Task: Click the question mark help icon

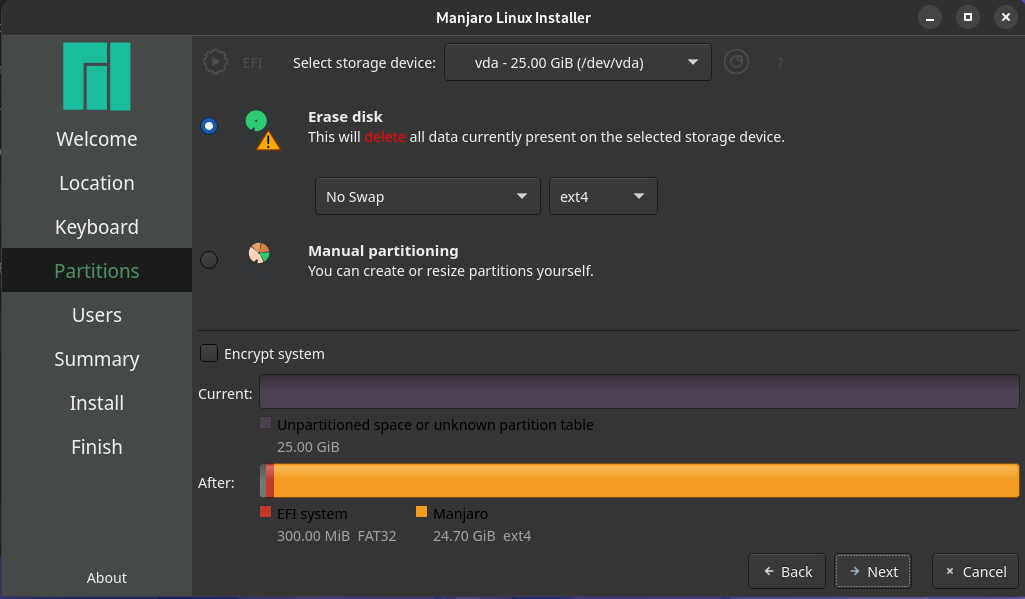Action: pyautogui.click(x=780, y=63)
